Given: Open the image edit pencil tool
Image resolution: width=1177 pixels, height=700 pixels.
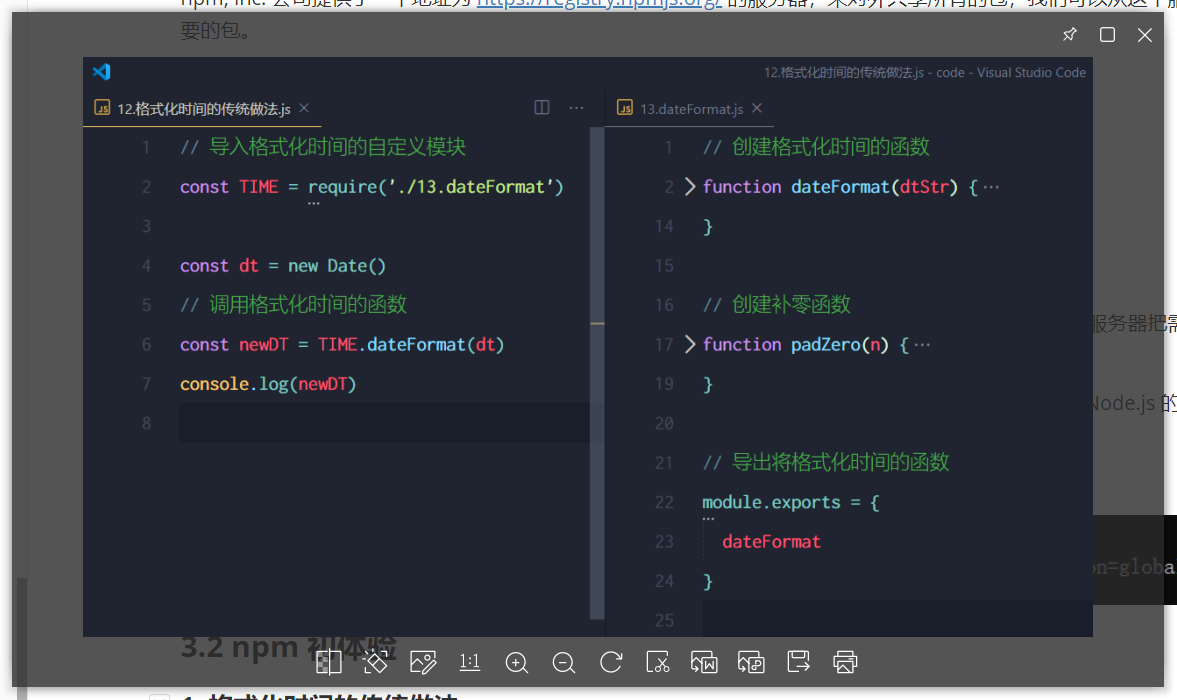Looking at the screenshot, I should (423, 662).
